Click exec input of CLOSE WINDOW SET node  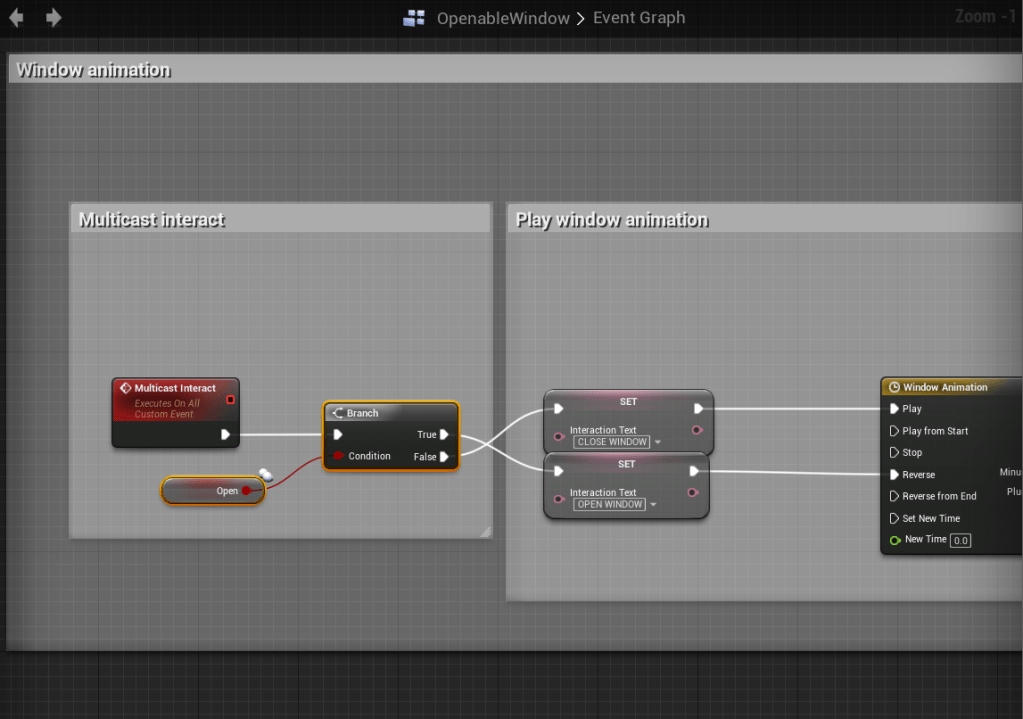point(558,409)
